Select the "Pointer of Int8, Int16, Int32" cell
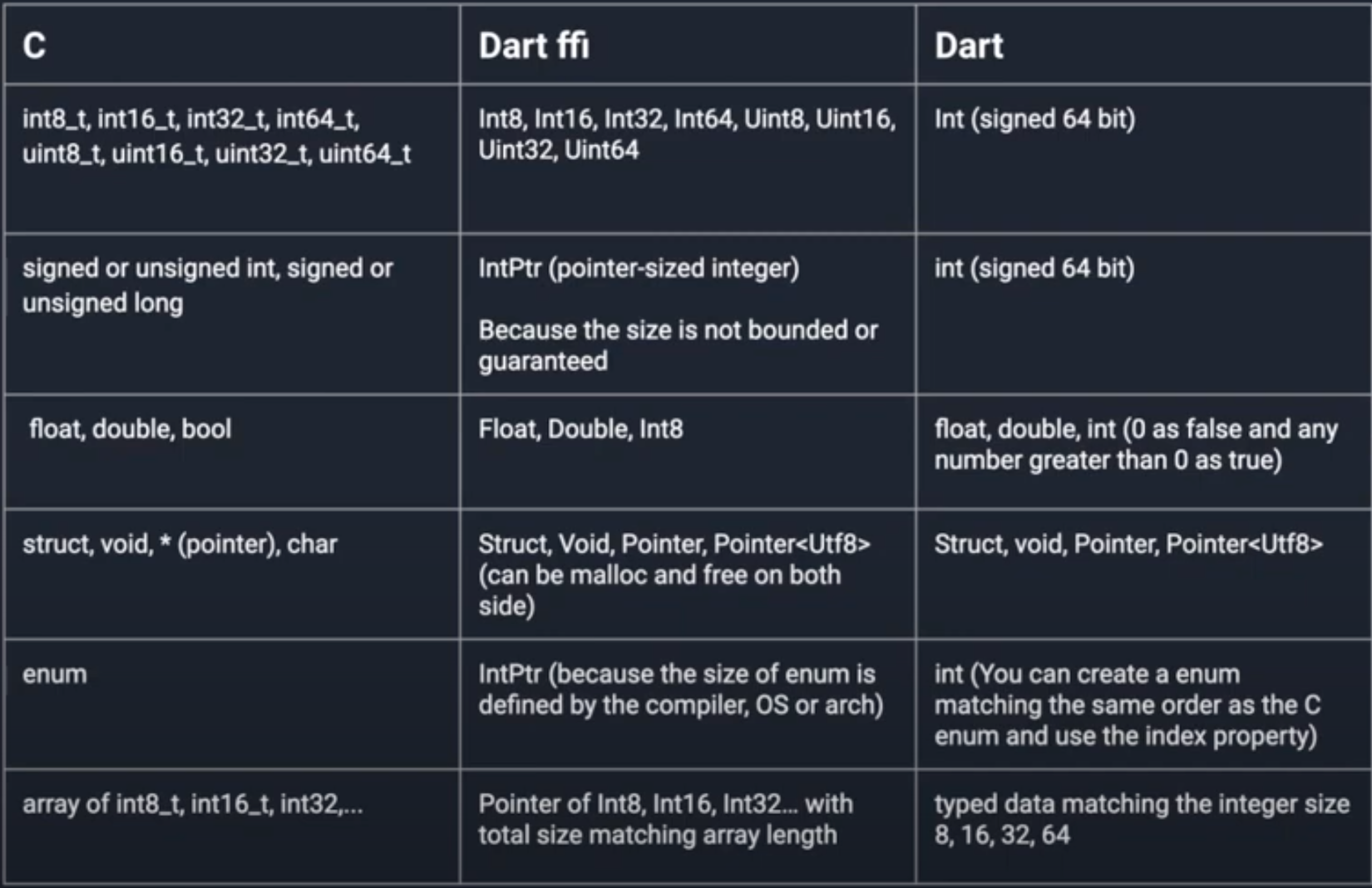 pyautogui.click(x=665, y=819)
